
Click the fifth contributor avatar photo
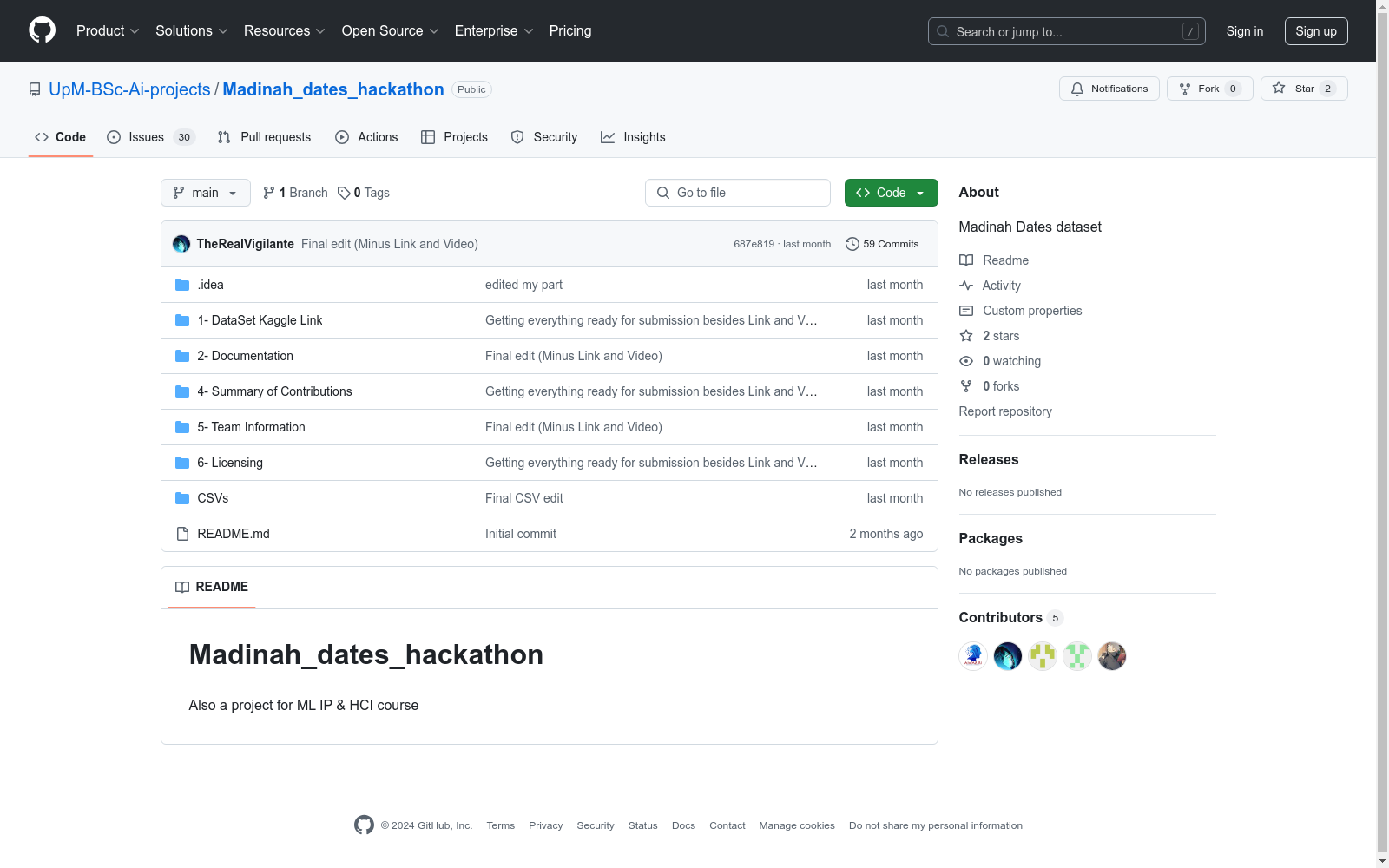pos(1112,656)
